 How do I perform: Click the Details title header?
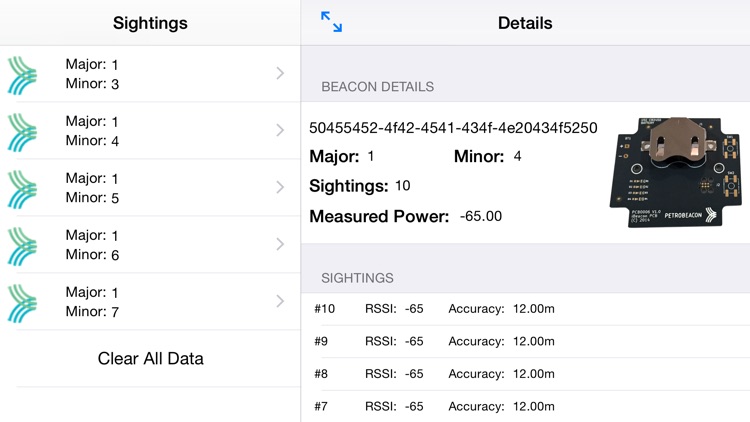pyautogui.click(x=525, y=23)
